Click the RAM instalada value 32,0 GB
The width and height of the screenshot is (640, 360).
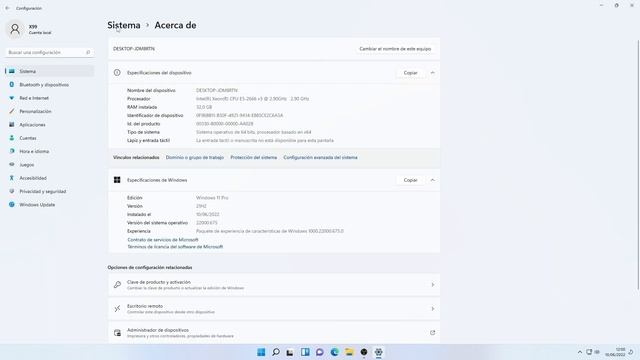[x=204, y=107]
